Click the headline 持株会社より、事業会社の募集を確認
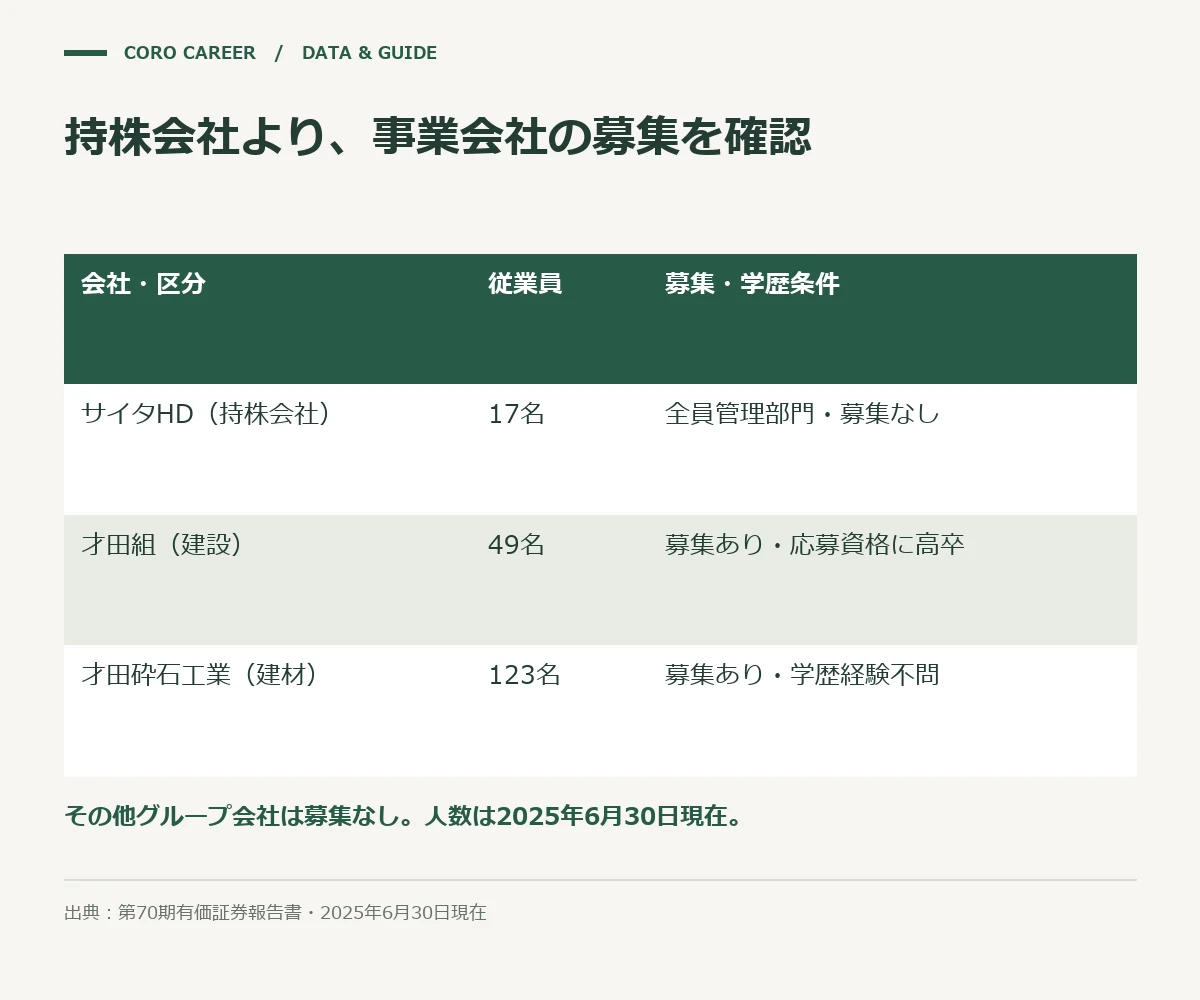Image resolution: width=1200 pixels, height=1000 pixels. tap(438, 137)
